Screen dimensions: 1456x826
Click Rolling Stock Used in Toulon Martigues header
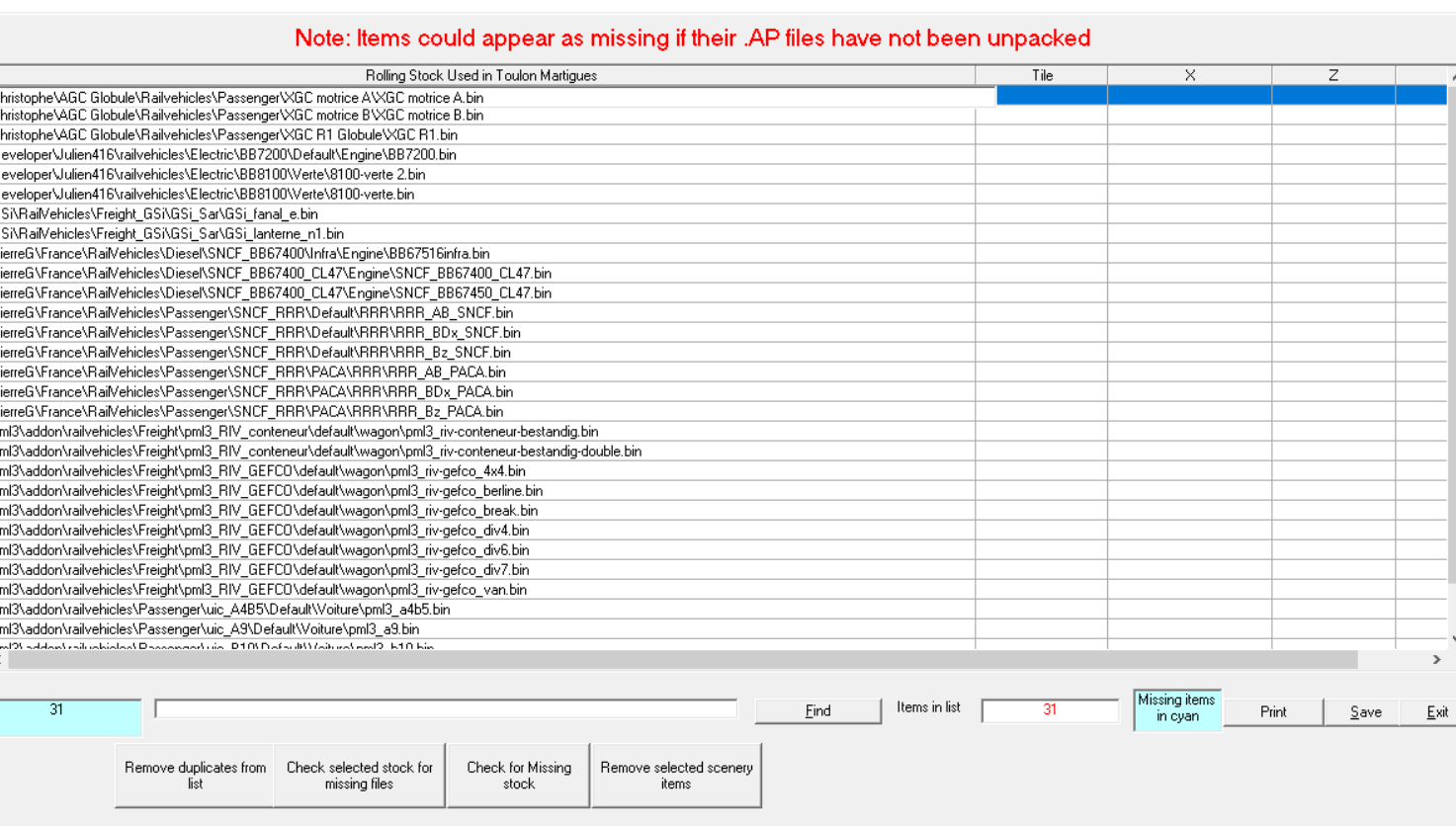point(481,75)
